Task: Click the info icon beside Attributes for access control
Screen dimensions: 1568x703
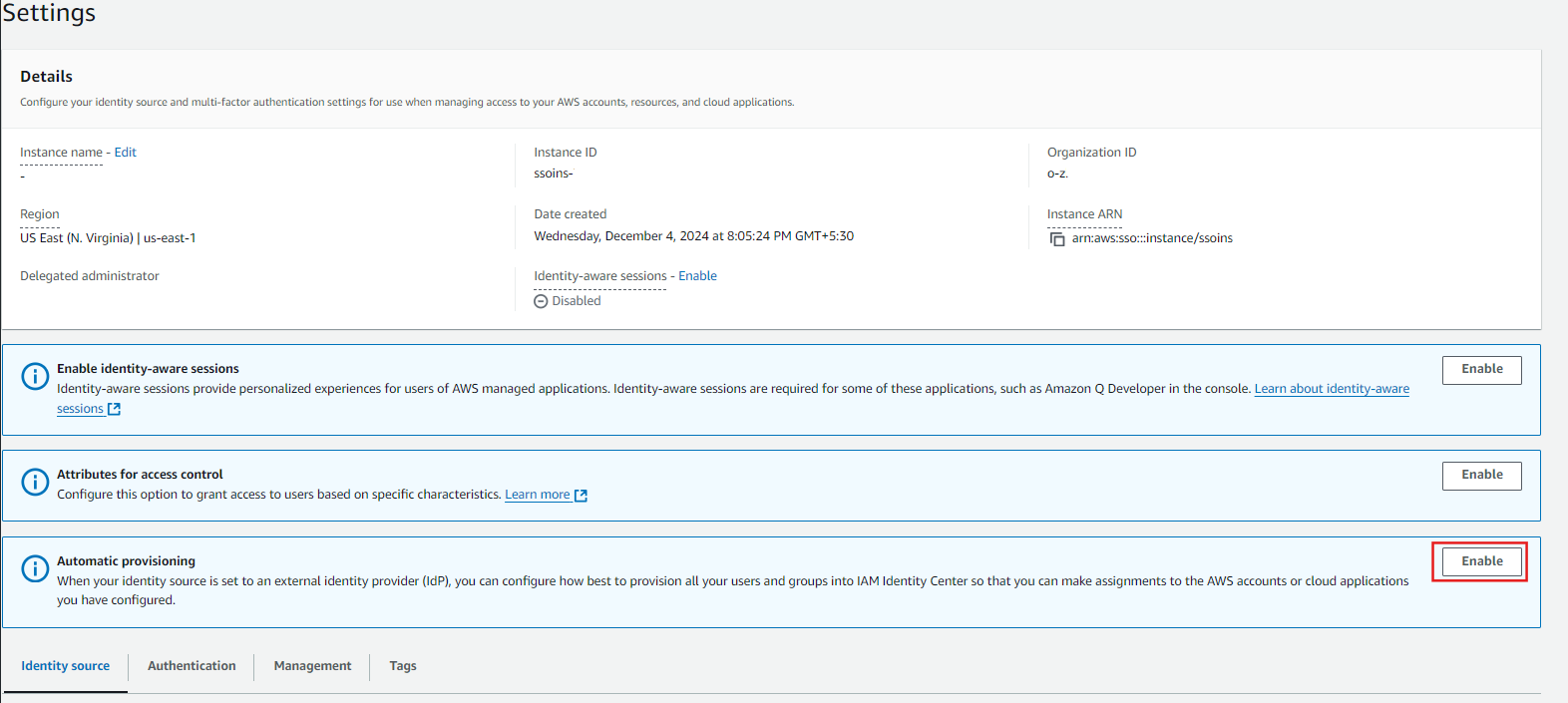Action: point(35,482)
